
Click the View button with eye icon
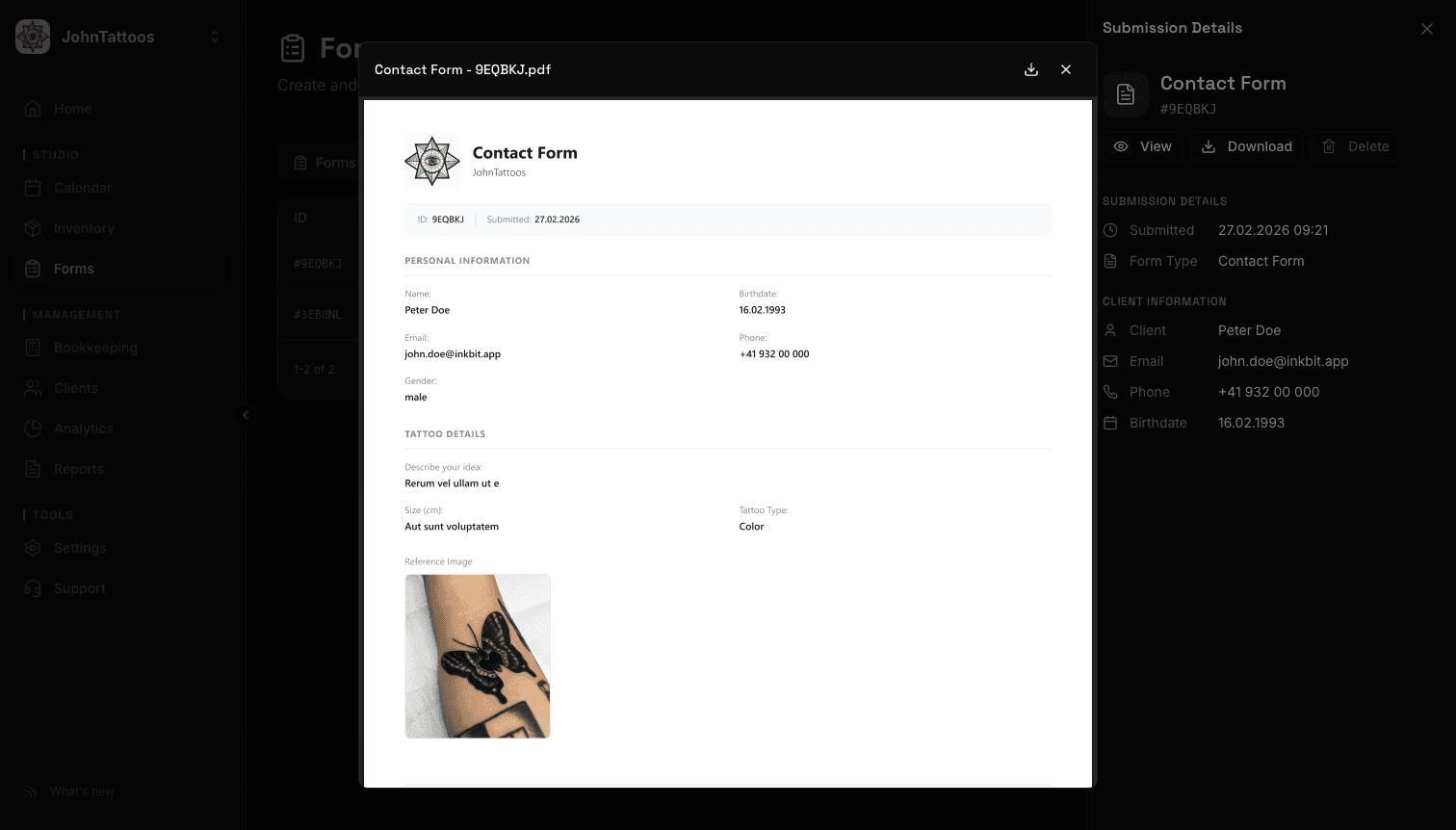(1142, 146)
